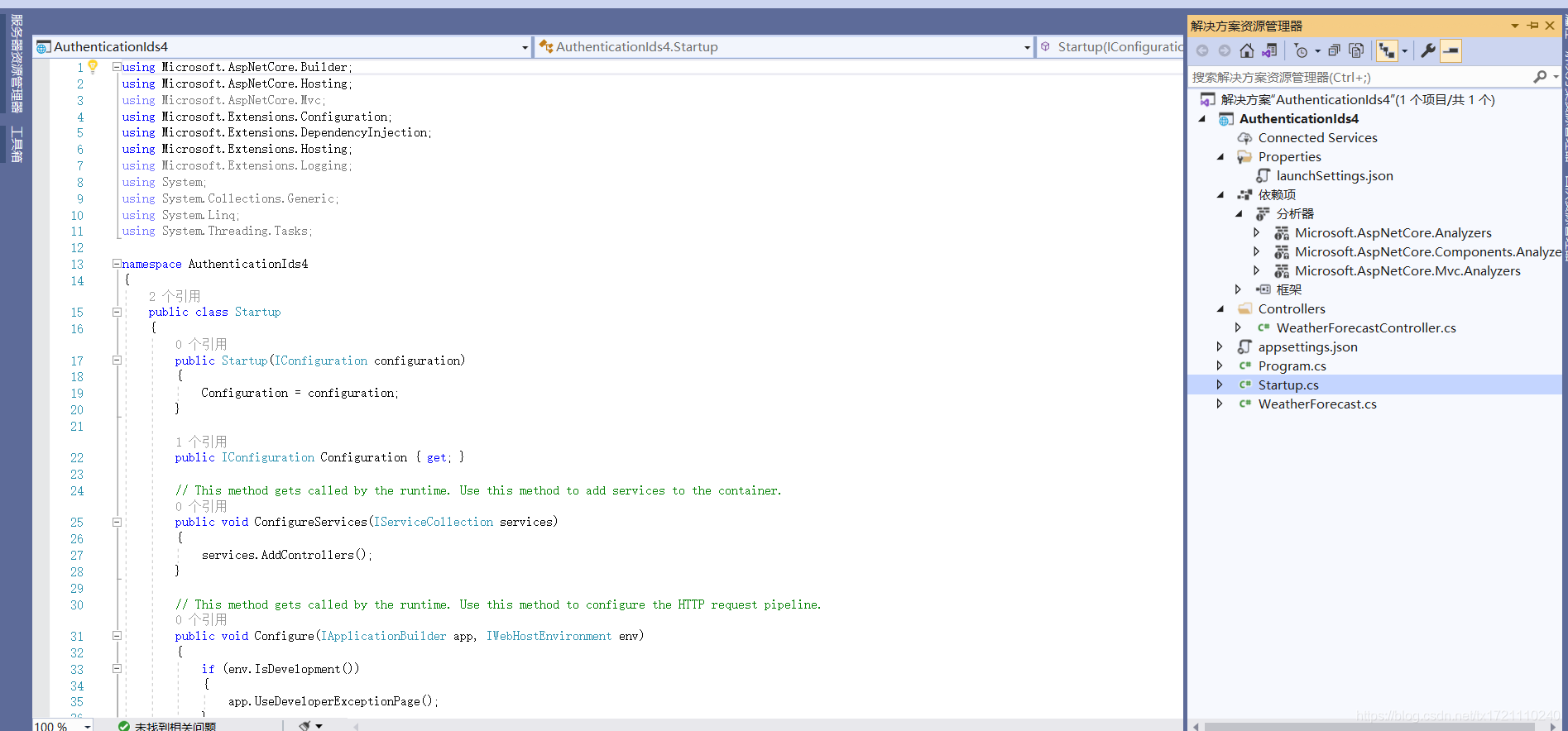The image size is (1568, 731).
Task: Open the file nesting dropdown arrow
Action: coord(1404,51)
